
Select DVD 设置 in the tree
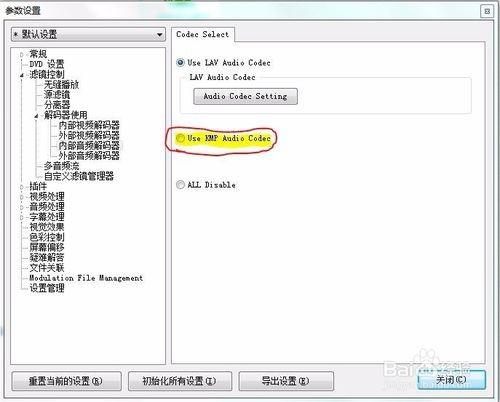point(47,64)
